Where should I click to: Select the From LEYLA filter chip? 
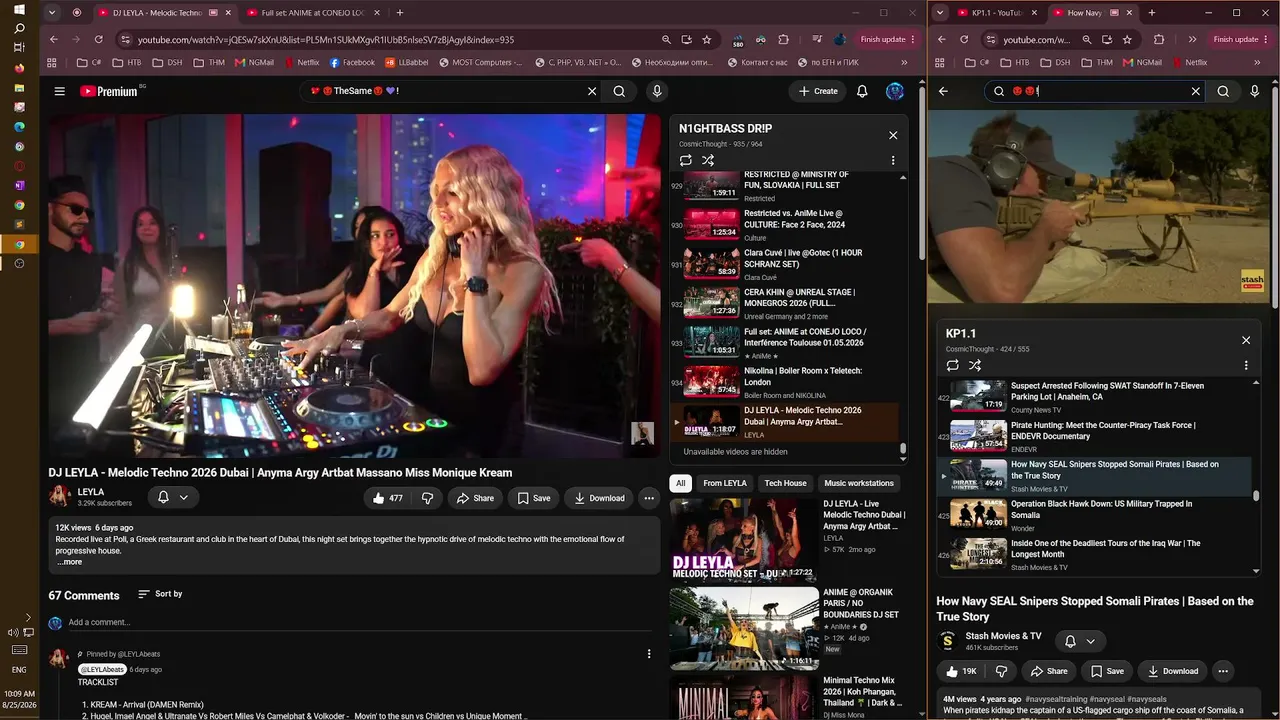725,483
